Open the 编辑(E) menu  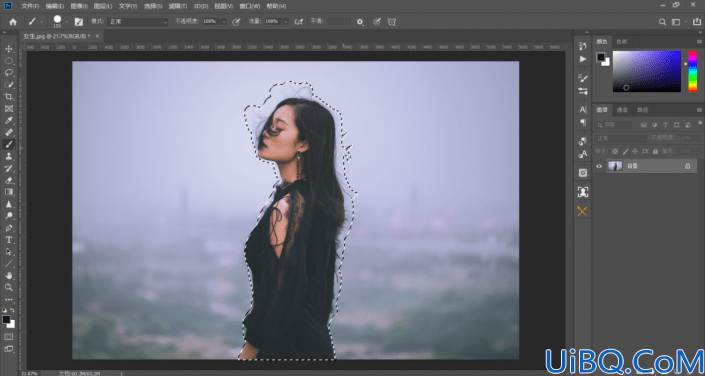tap(54, 6)
